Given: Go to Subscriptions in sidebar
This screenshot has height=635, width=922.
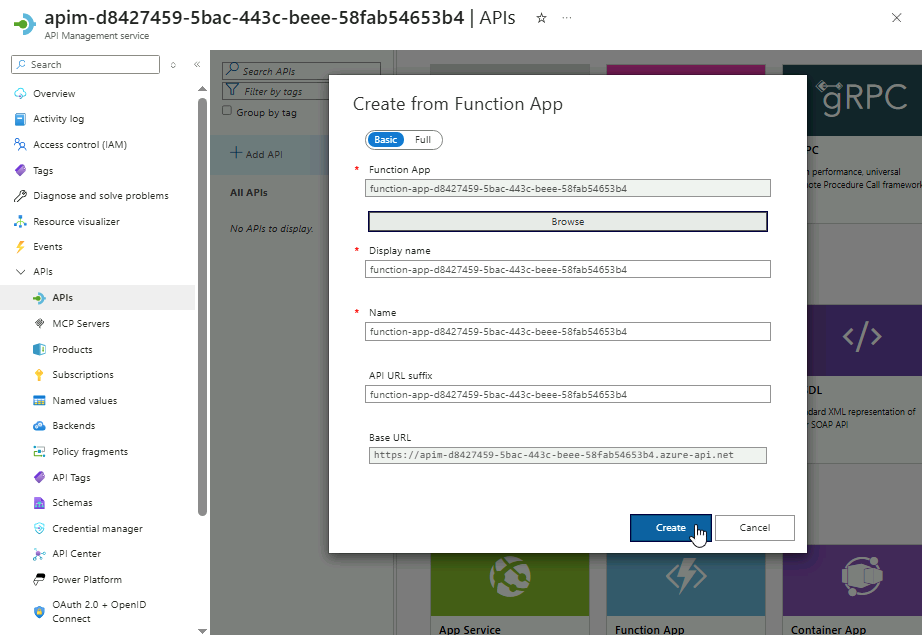Looking at the screenshot, I should tap(83, 375).
